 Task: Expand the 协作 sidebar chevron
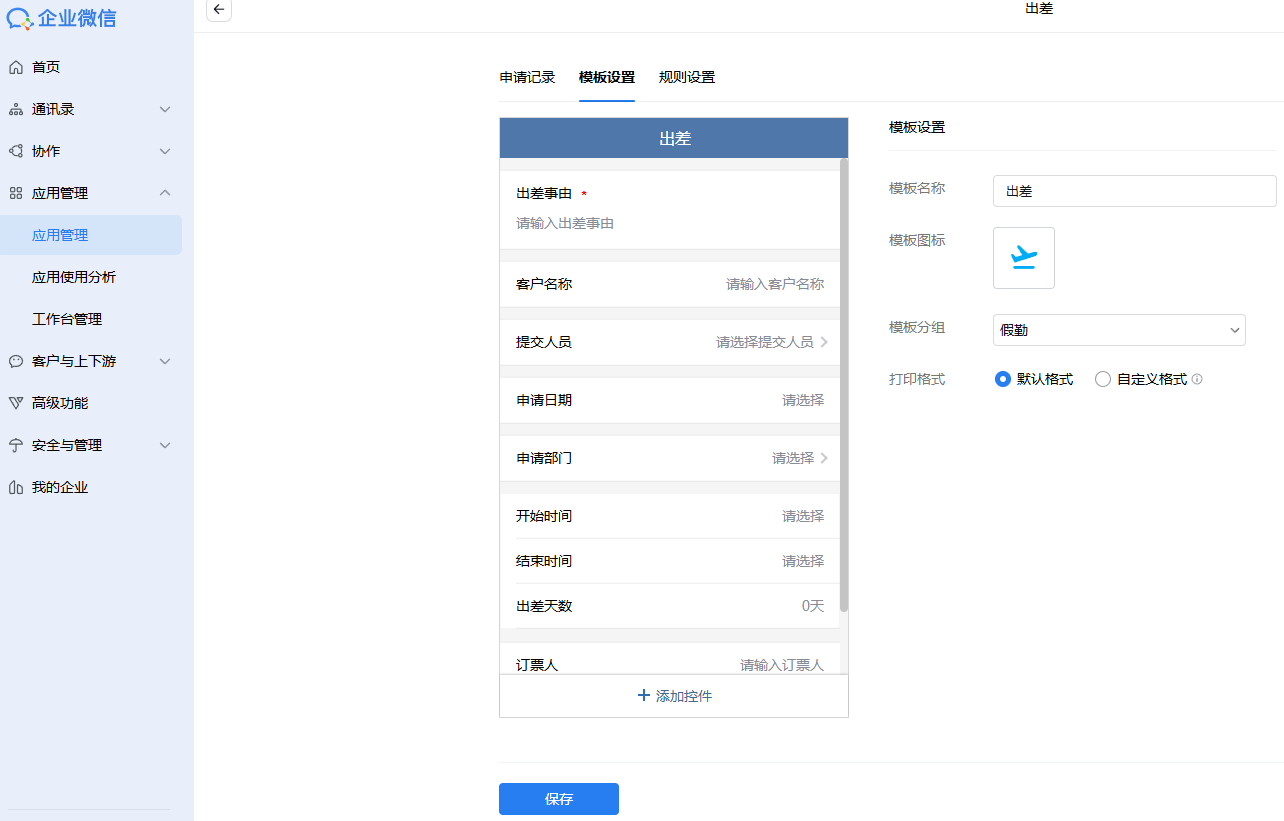pos(165,151)
